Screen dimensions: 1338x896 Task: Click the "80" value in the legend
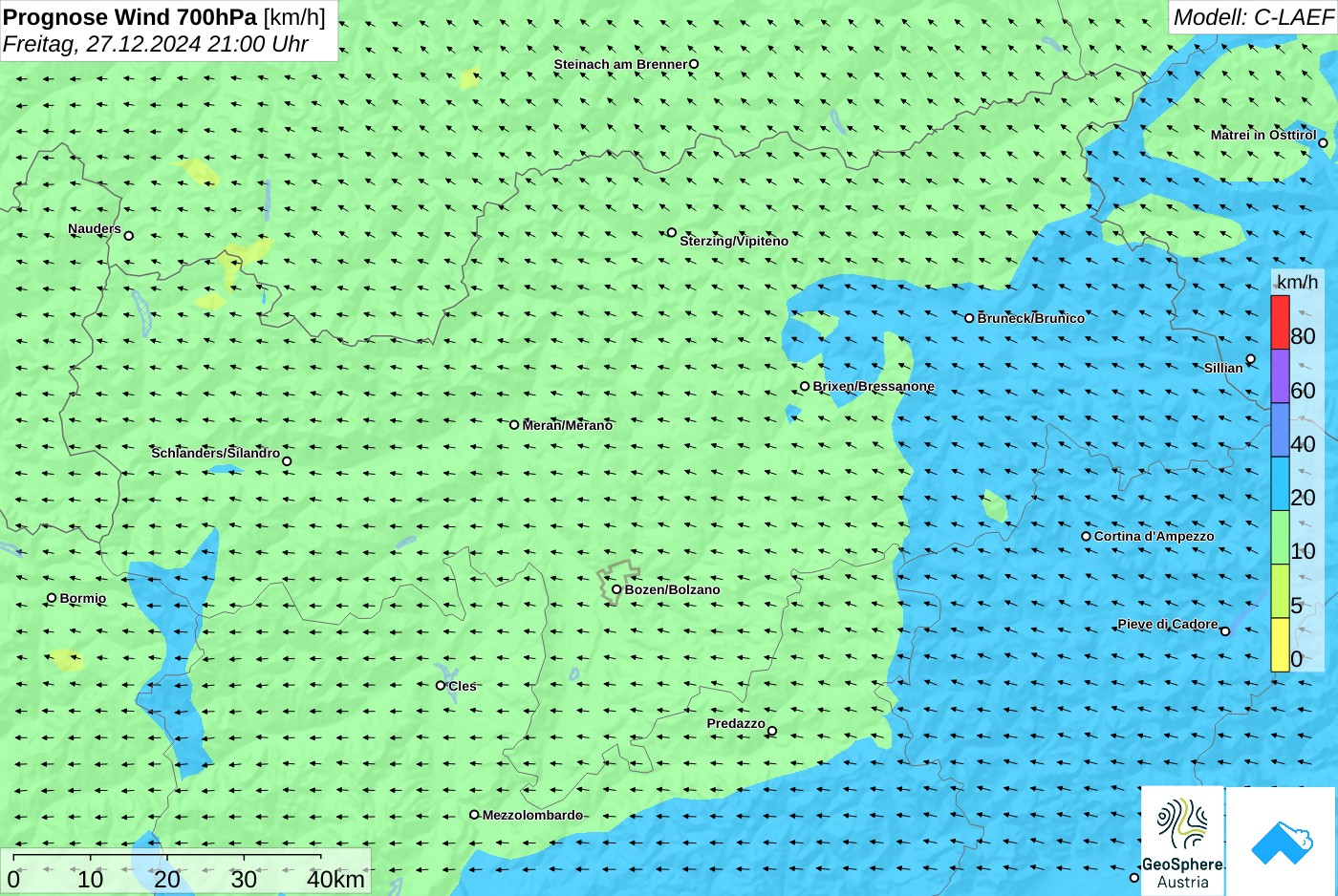click(x=1303, y=336)
